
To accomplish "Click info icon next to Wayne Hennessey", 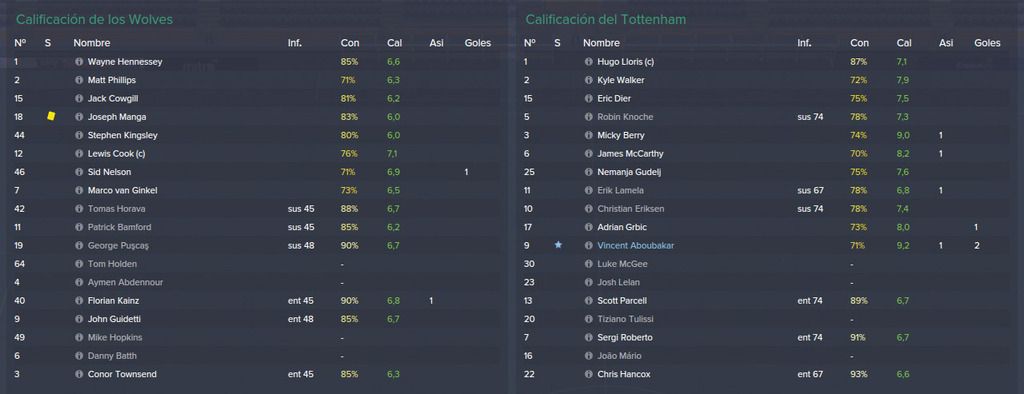I will [x=79, y=62].
